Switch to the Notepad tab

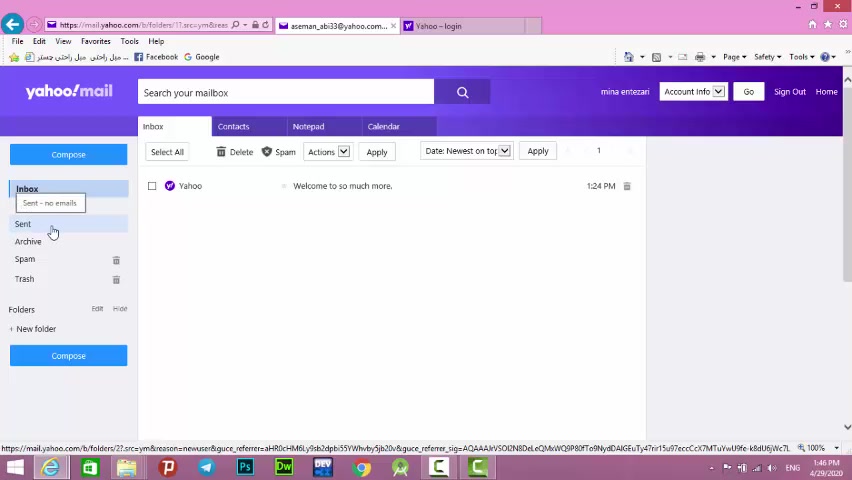(324, 126)
